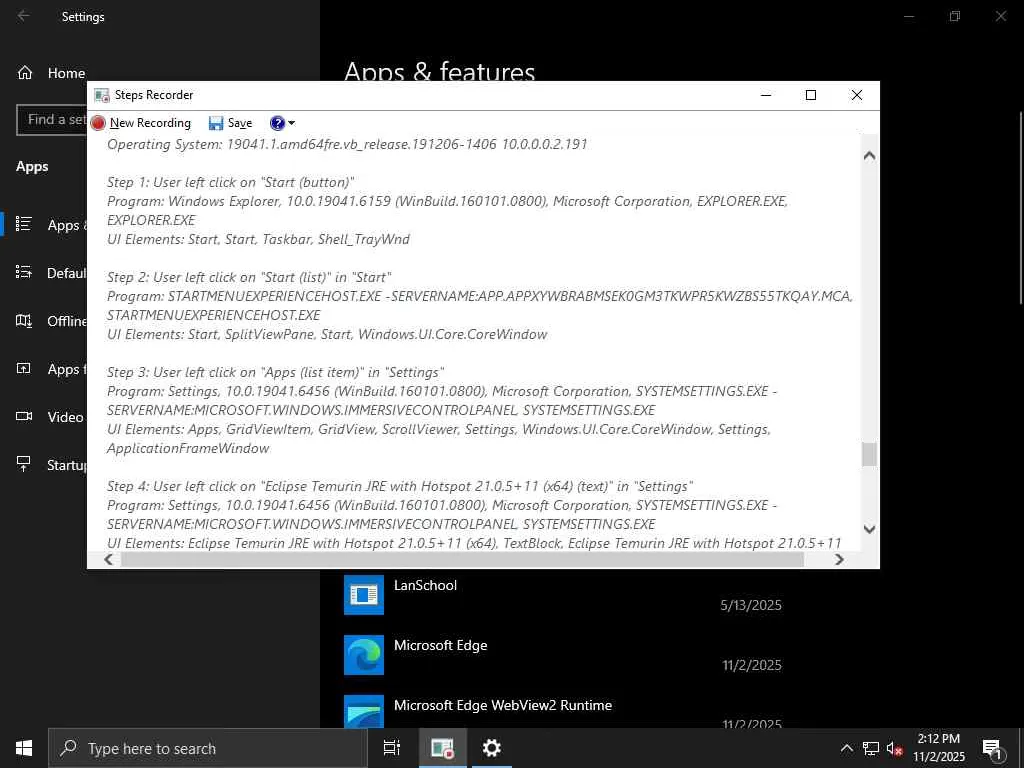1024x768 pixels.
Task: Click the Step 1 line in the recording
Action: pos(231,182)
